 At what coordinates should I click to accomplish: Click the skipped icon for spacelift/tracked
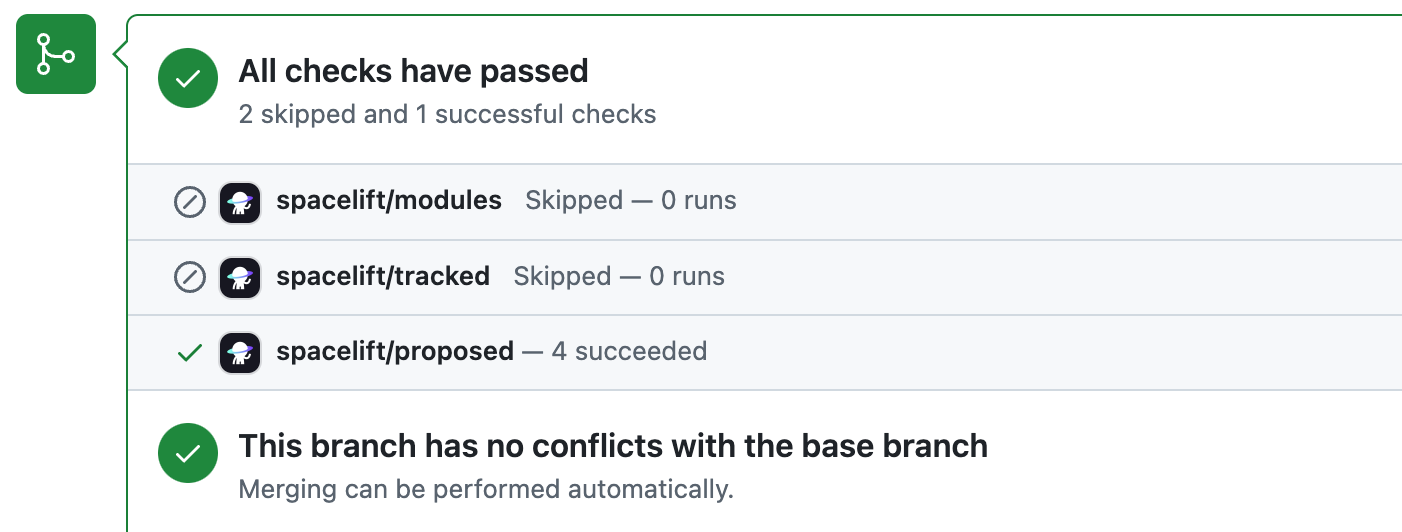pos(189,277)
